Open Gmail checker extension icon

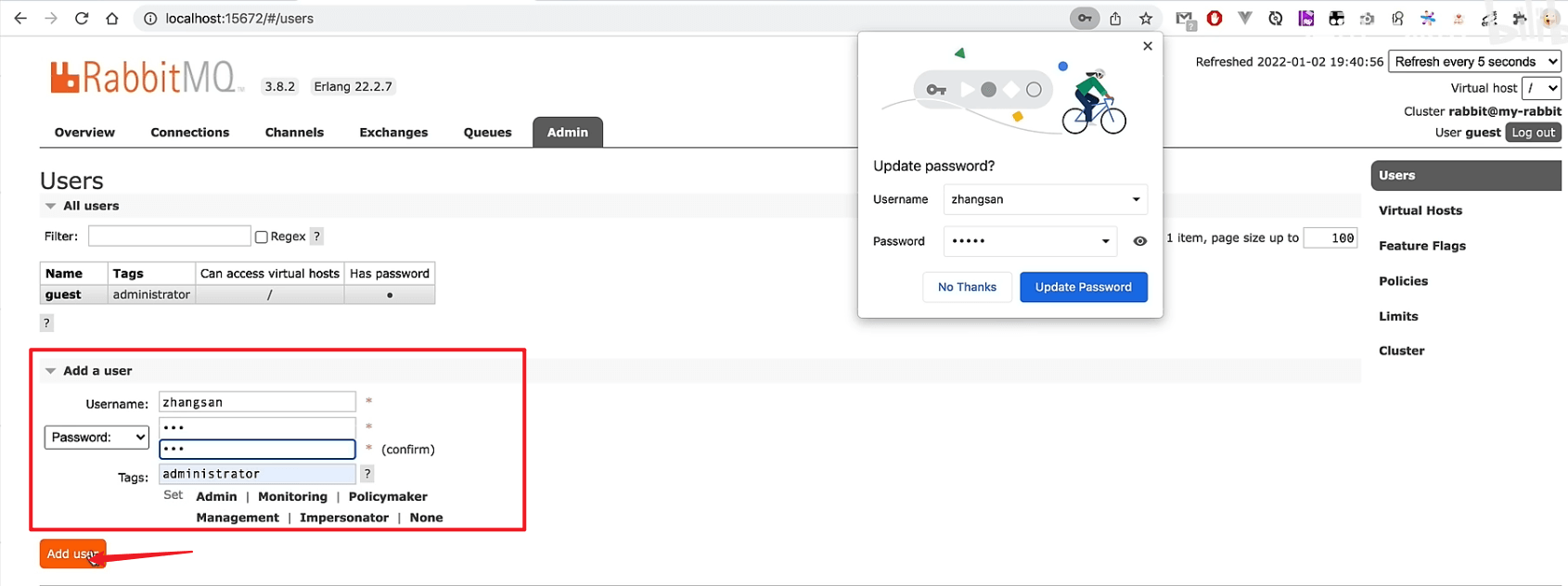1185,19
